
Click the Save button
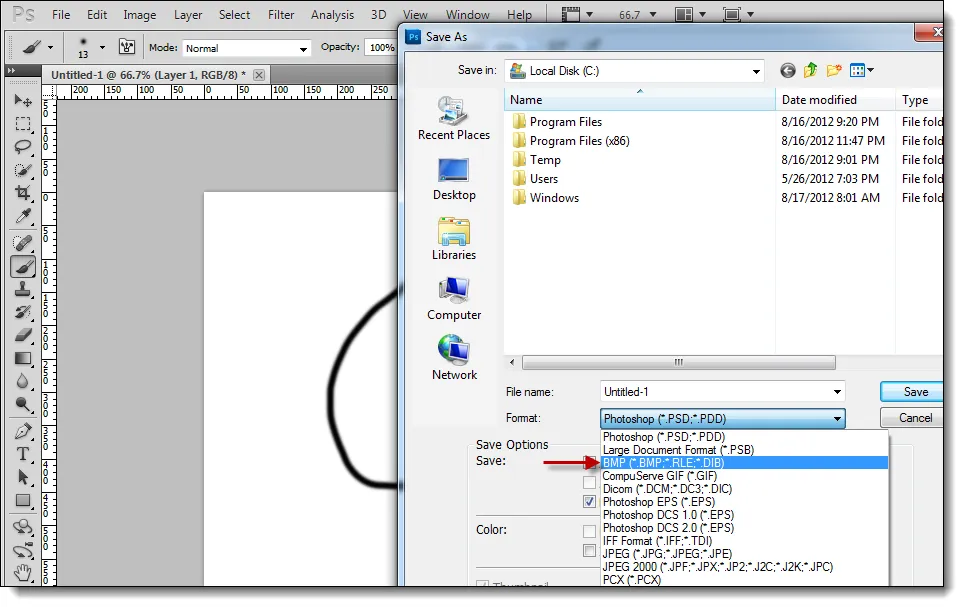pos(912,392)
